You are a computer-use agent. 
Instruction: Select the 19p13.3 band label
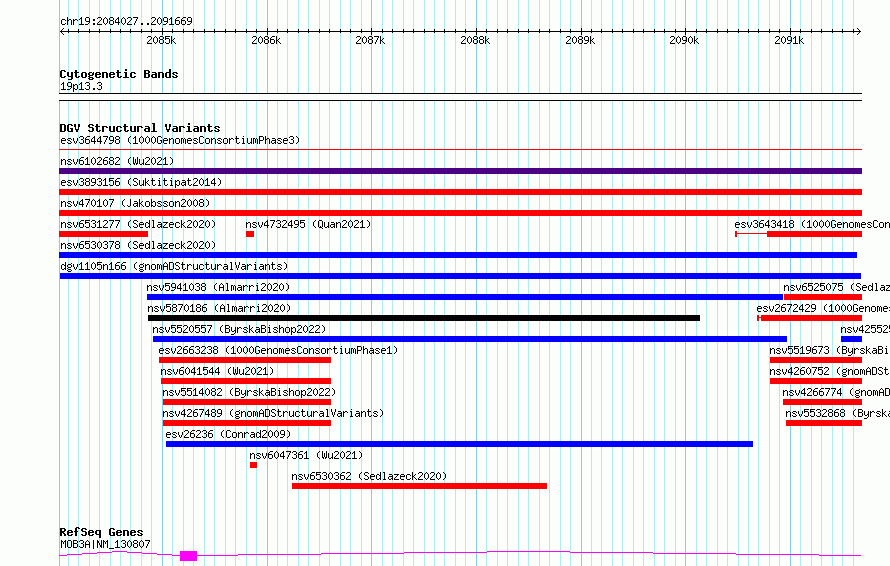coord(81,86)
